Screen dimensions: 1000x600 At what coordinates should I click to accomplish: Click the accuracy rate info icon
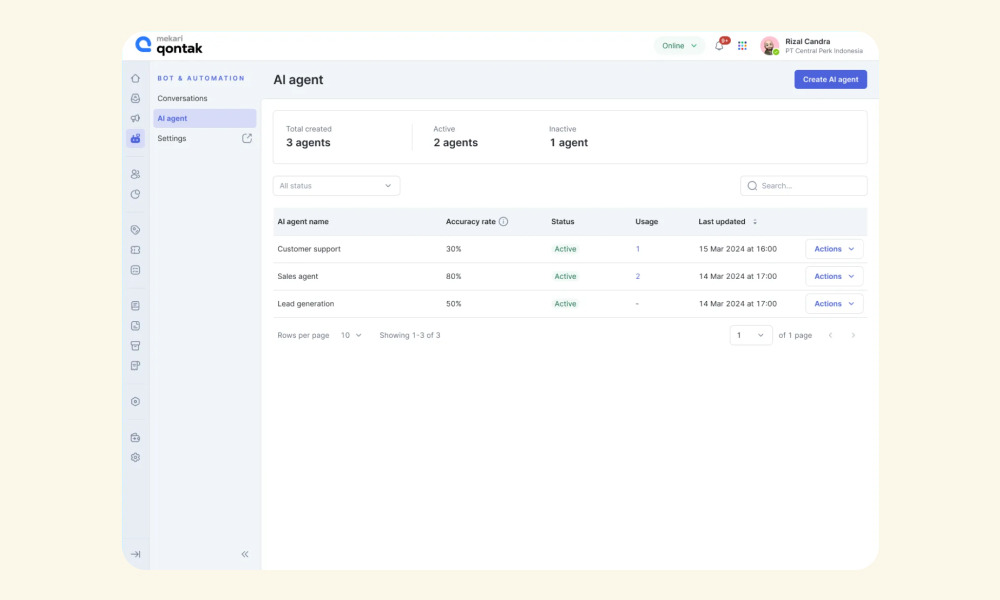(503, 221)
